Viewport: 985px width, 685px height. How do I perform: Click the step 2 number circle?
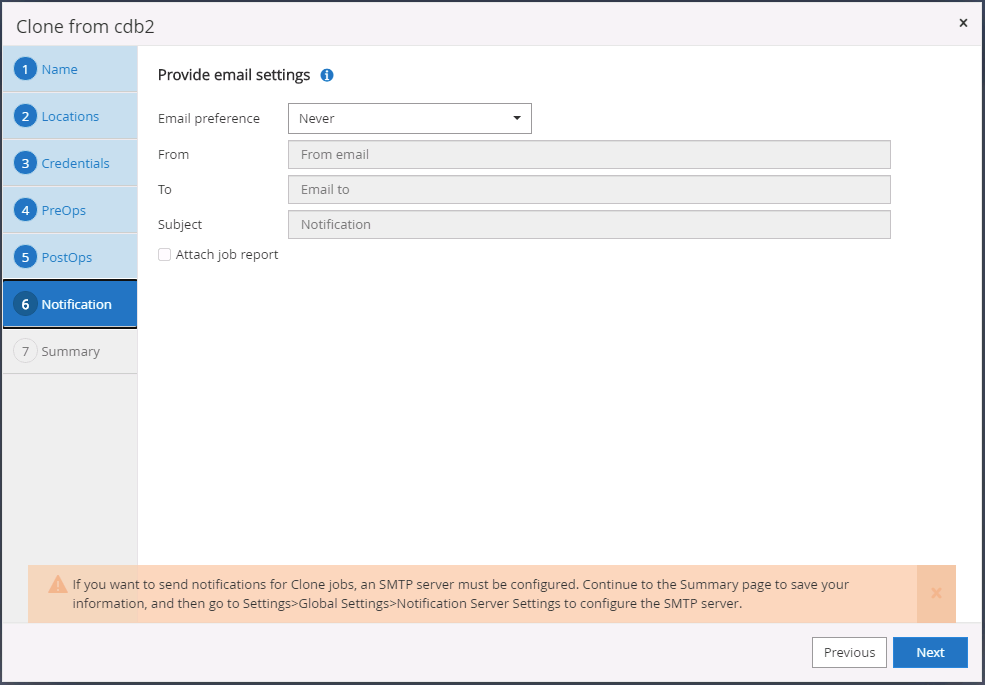pos(25,116)
